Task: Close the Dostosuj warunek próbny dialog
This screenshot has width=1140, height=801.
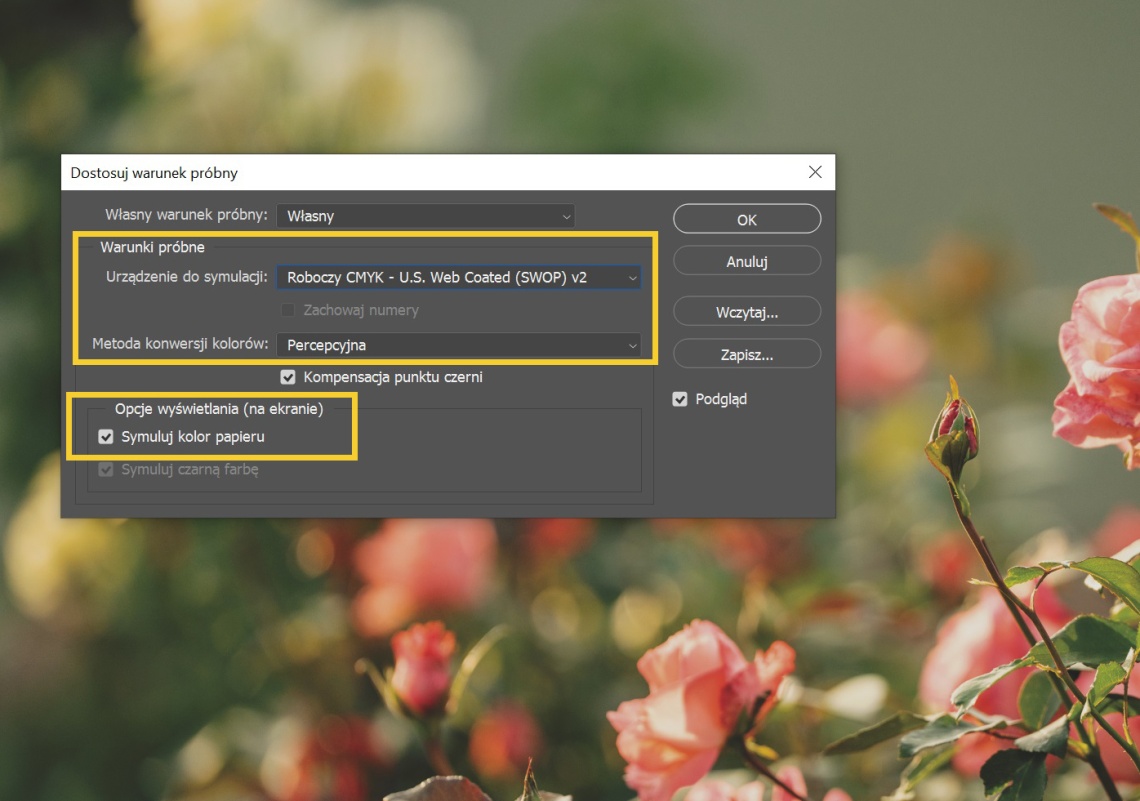Action: pos(815,172)
